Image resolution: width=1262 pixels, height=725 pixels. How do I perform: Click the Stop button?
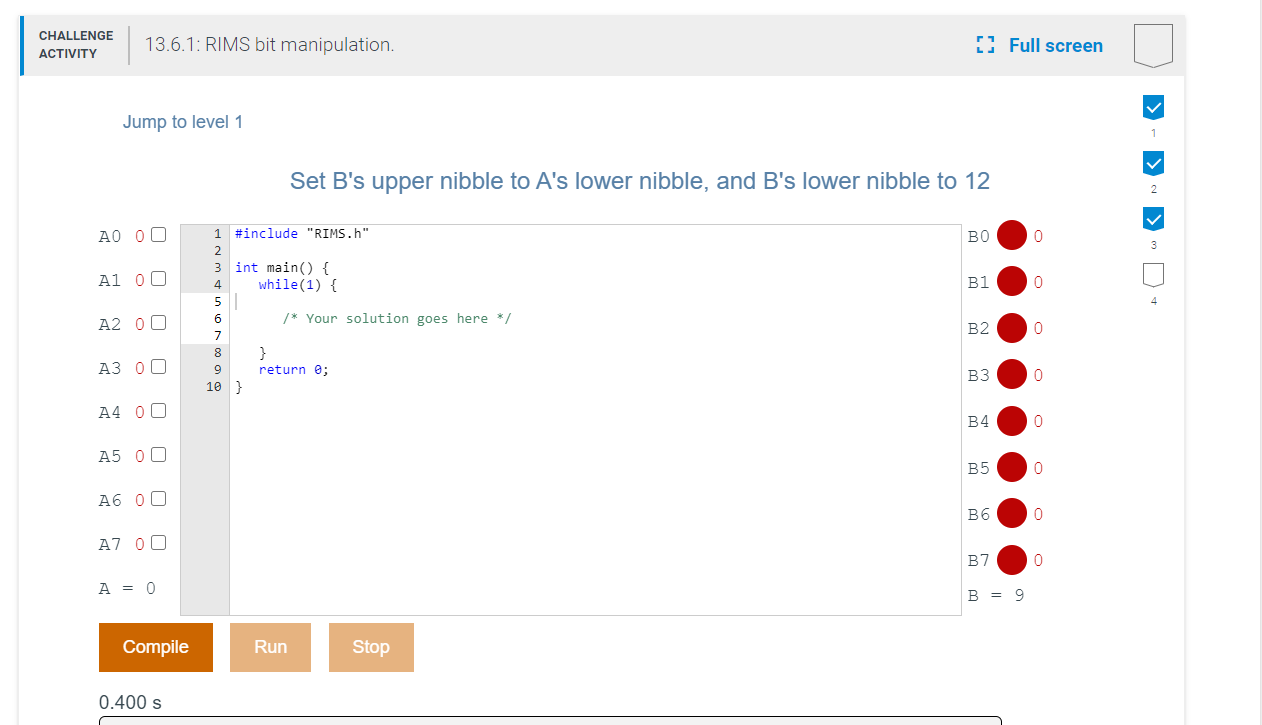(371, 647)
